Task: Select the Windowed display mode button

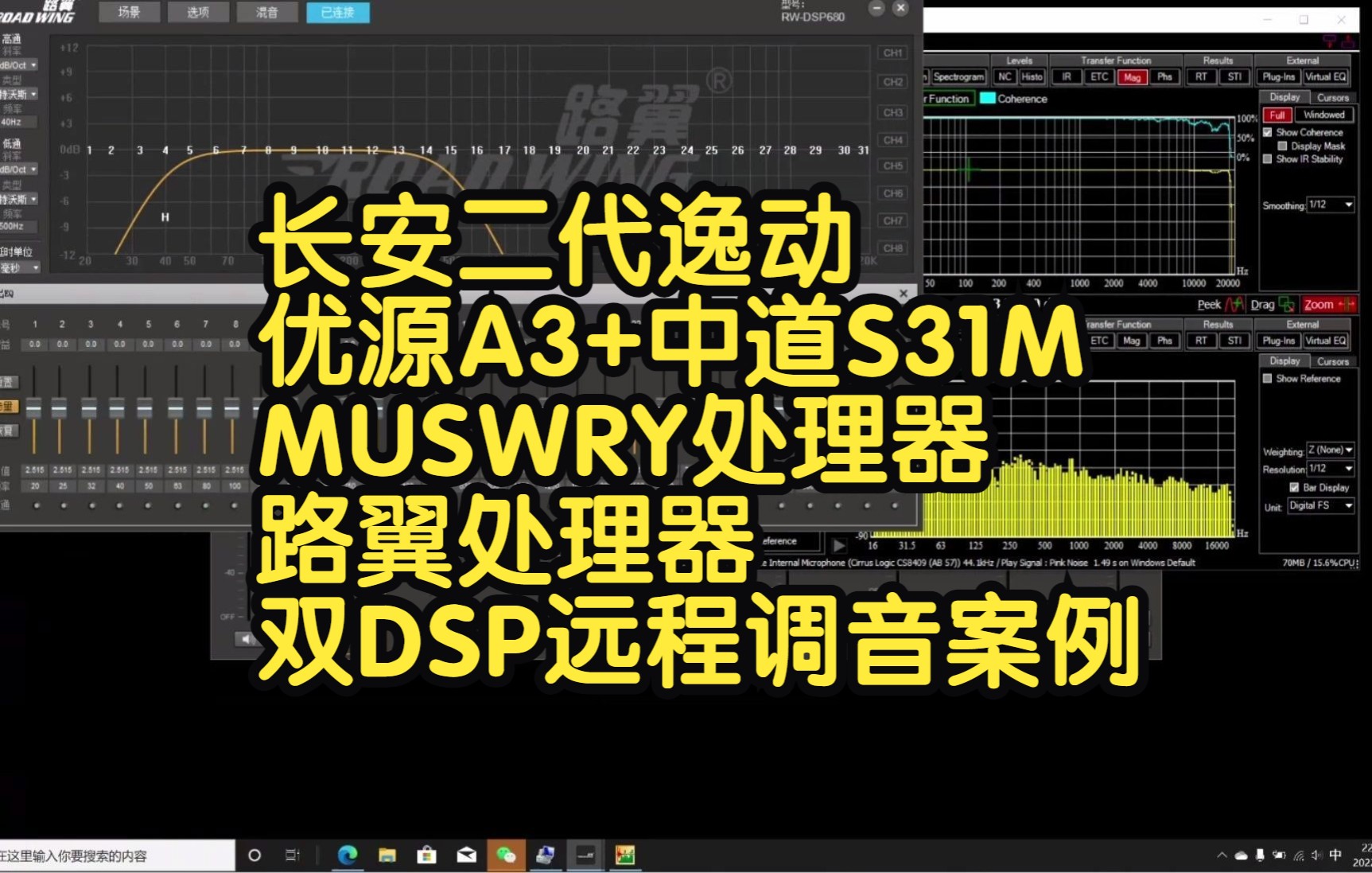Action: 1324,115
